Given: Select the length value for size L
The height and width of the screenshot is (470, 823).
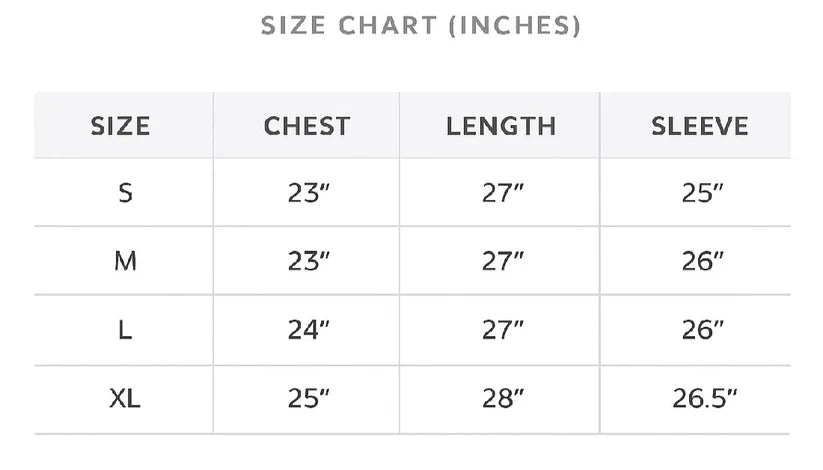Looking at the screenshot, I should point(503,330).
